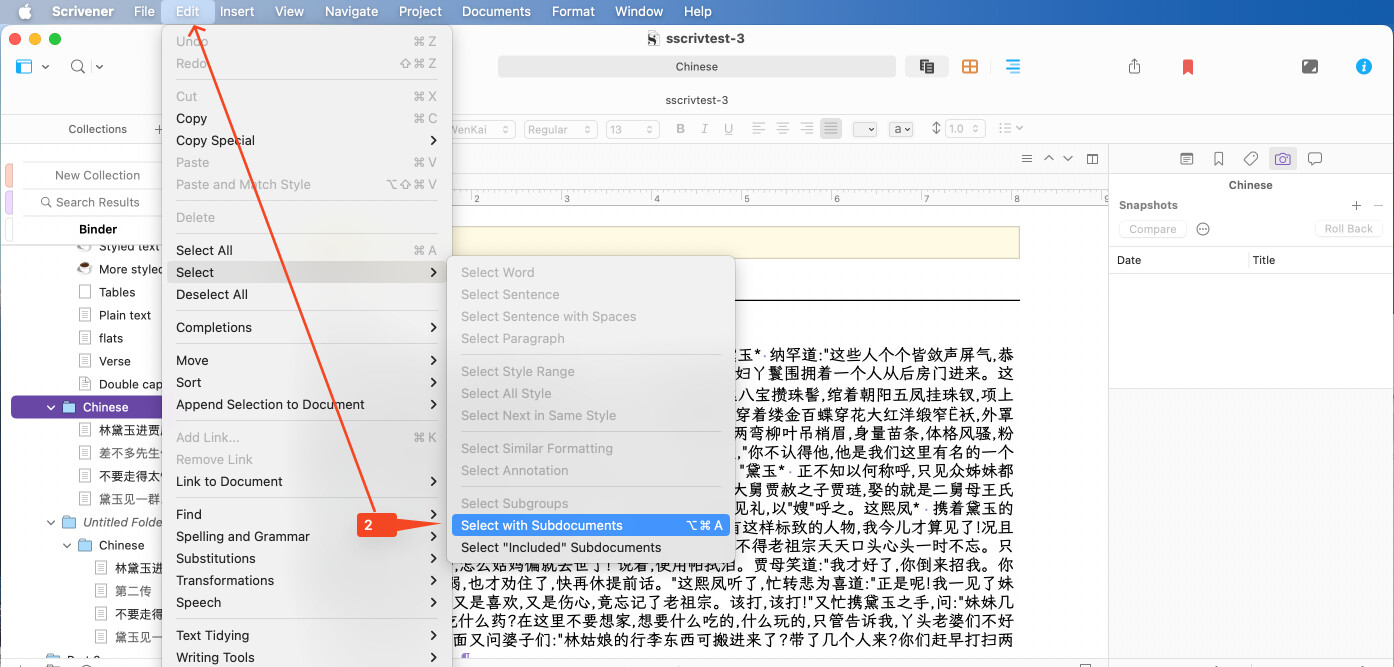This screenshot has width=1394, height=667.
Task: Open the Completions submenu
Action: [x=306, y=328]
